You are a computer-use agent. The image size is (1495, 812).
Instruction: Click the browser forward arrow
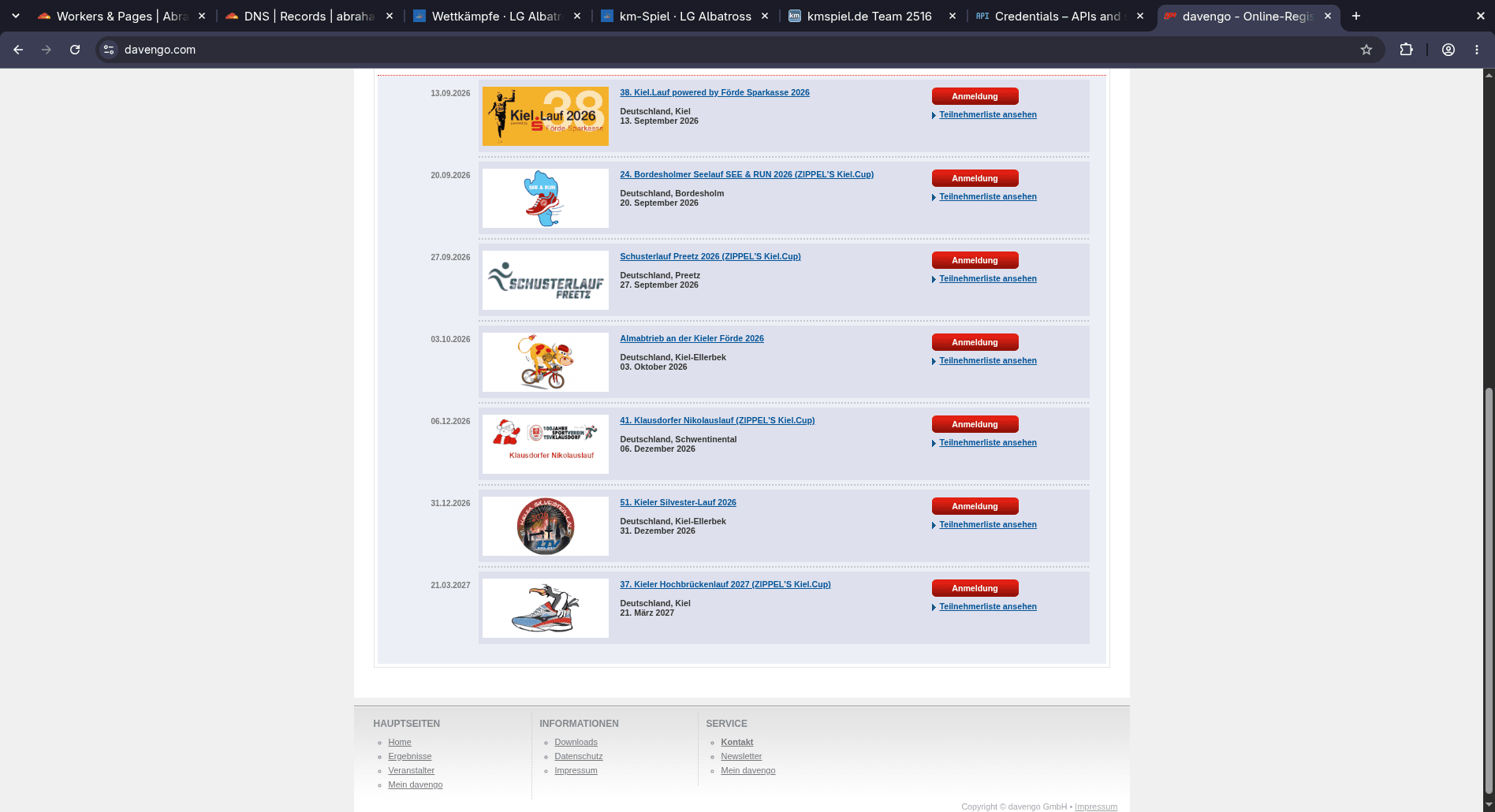[x=47, y=50]
